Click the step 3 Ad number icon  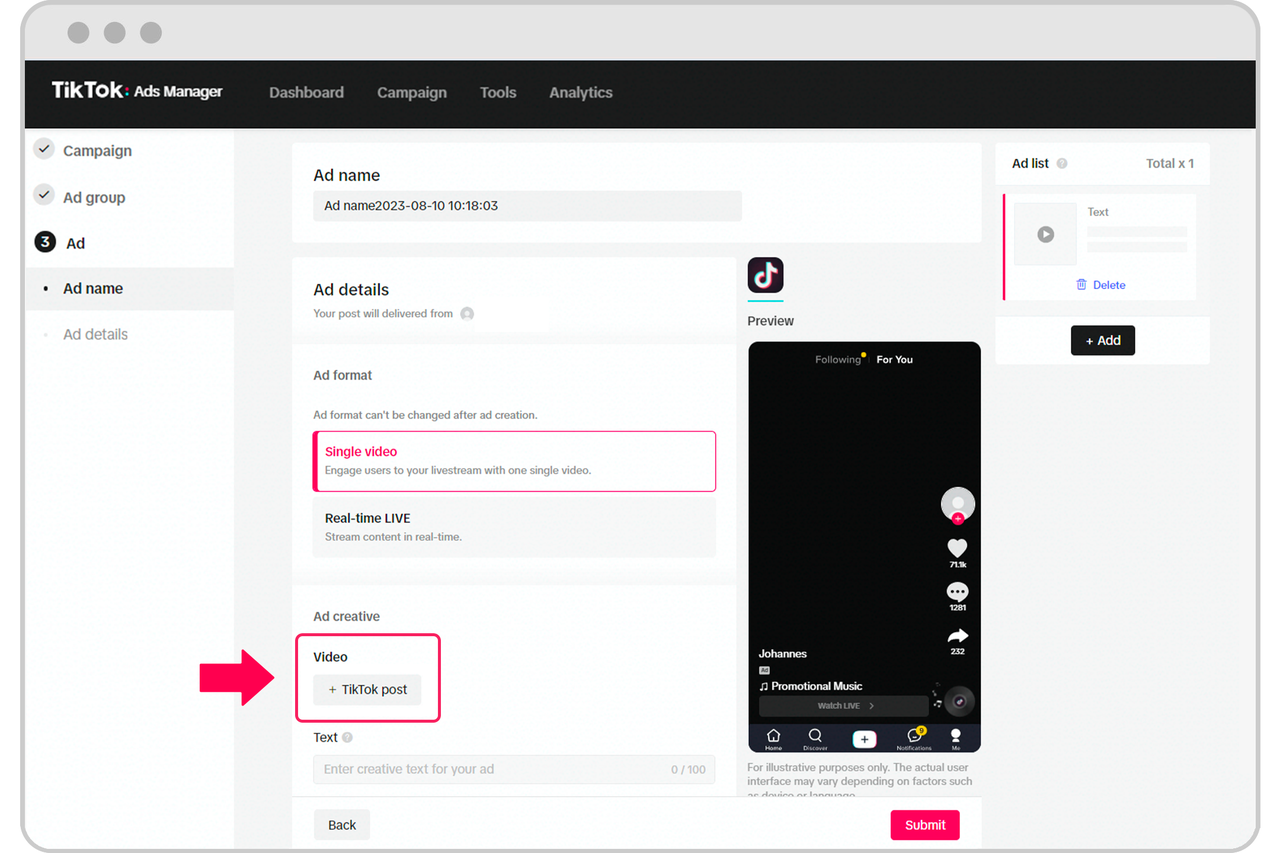tap(44, 242)
